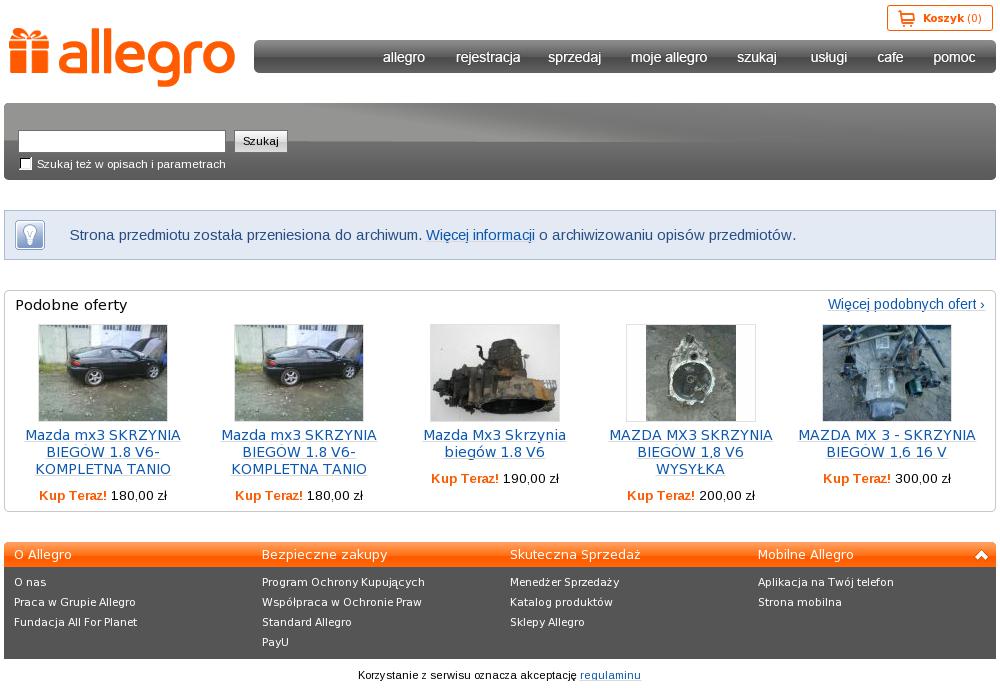Open the 'regulaminu' terms link

[x=610, y=675]
